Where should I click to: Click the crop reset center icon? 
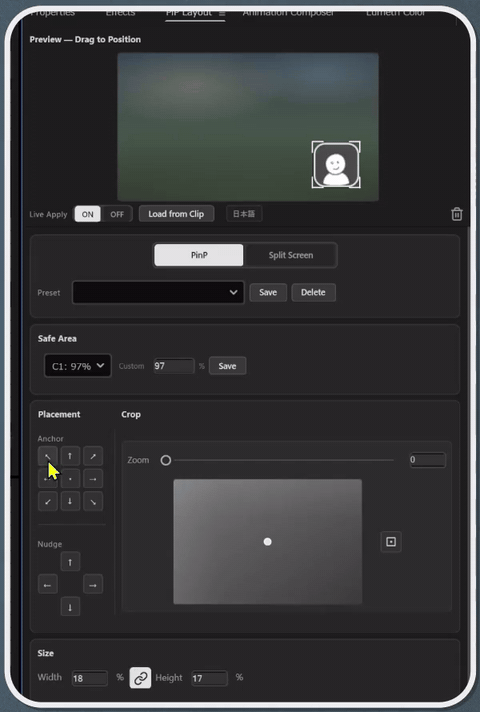click(391, 541)
